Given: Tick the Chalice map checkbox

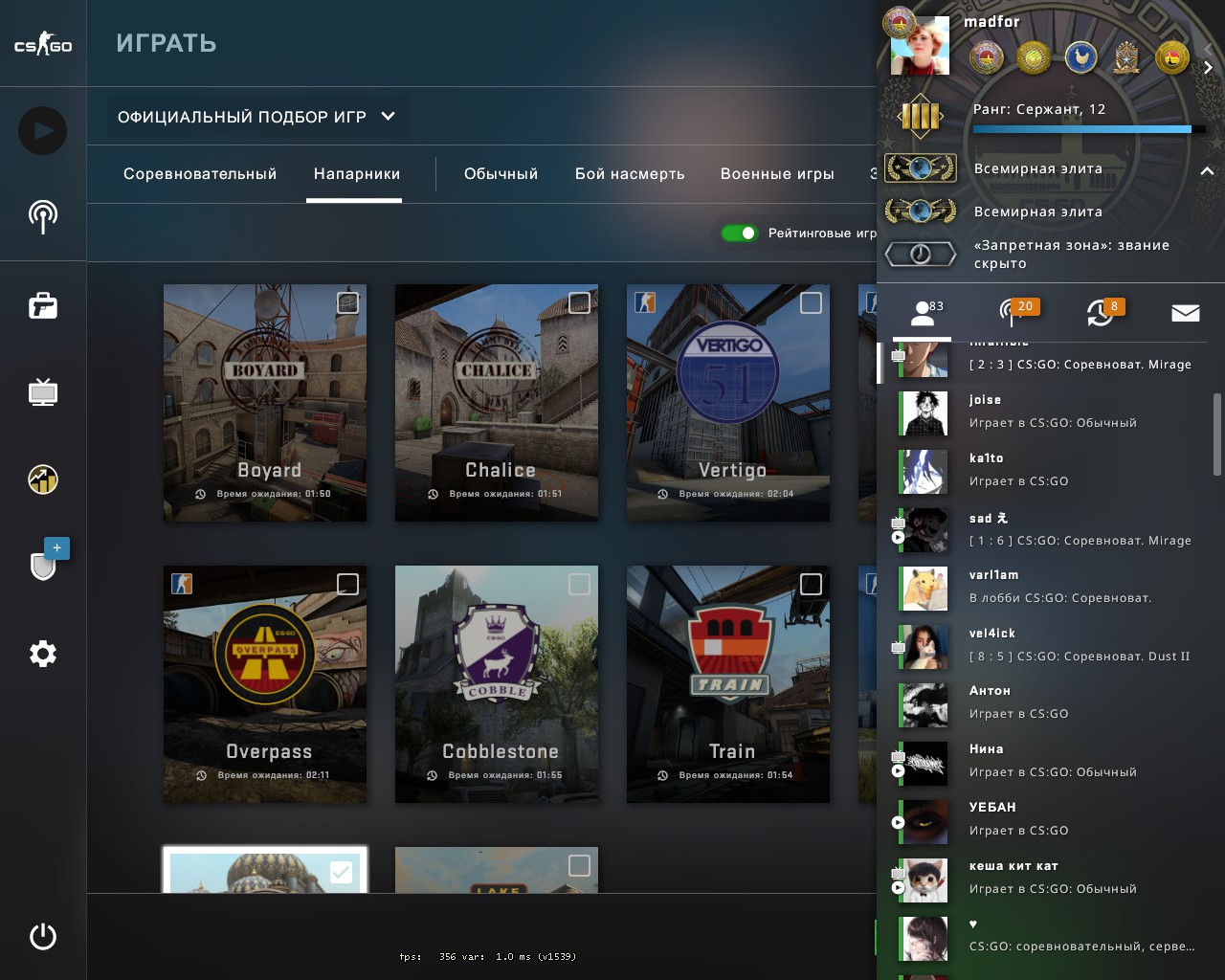Looking at the screenshot, I should pos(579,303).
